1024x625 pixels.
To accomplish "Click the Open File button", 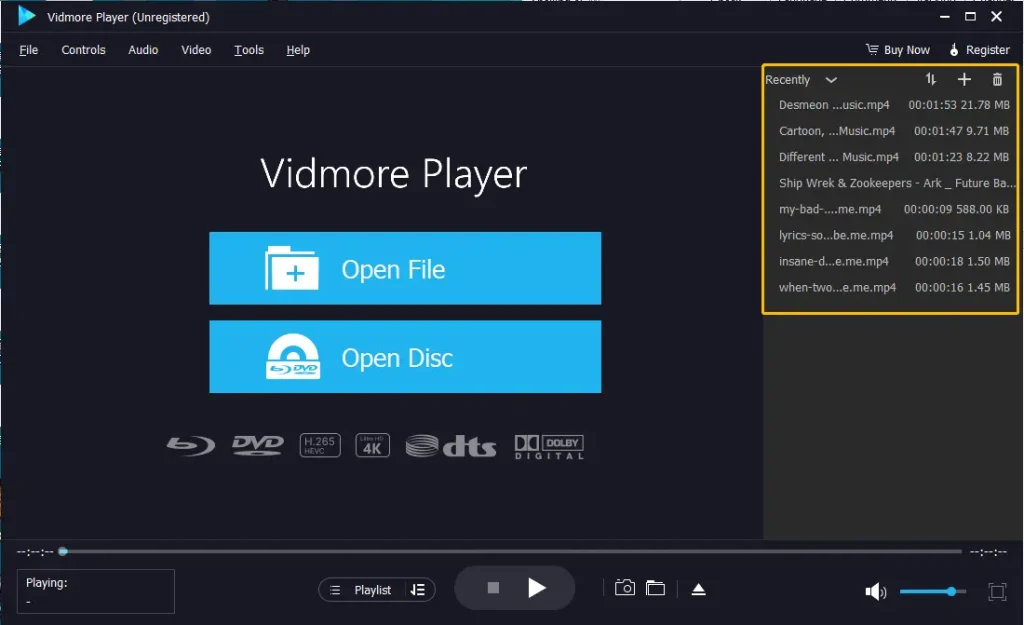I will point(405,268).
